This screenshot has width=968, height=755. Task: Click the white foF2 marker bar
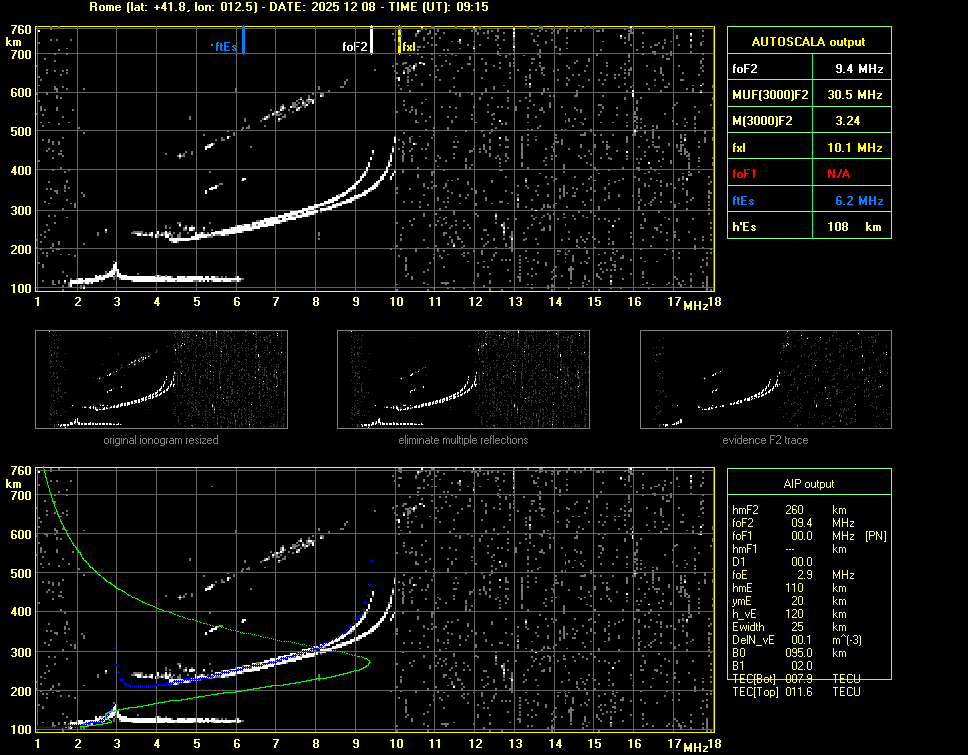[x=372, y=41]
